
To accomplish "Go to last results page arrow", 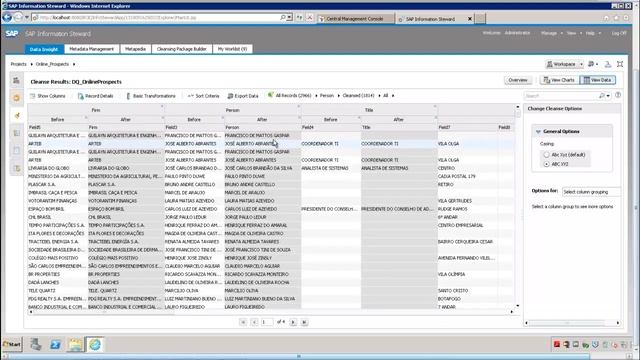I will pyautogui.click(x=304, y=322).
